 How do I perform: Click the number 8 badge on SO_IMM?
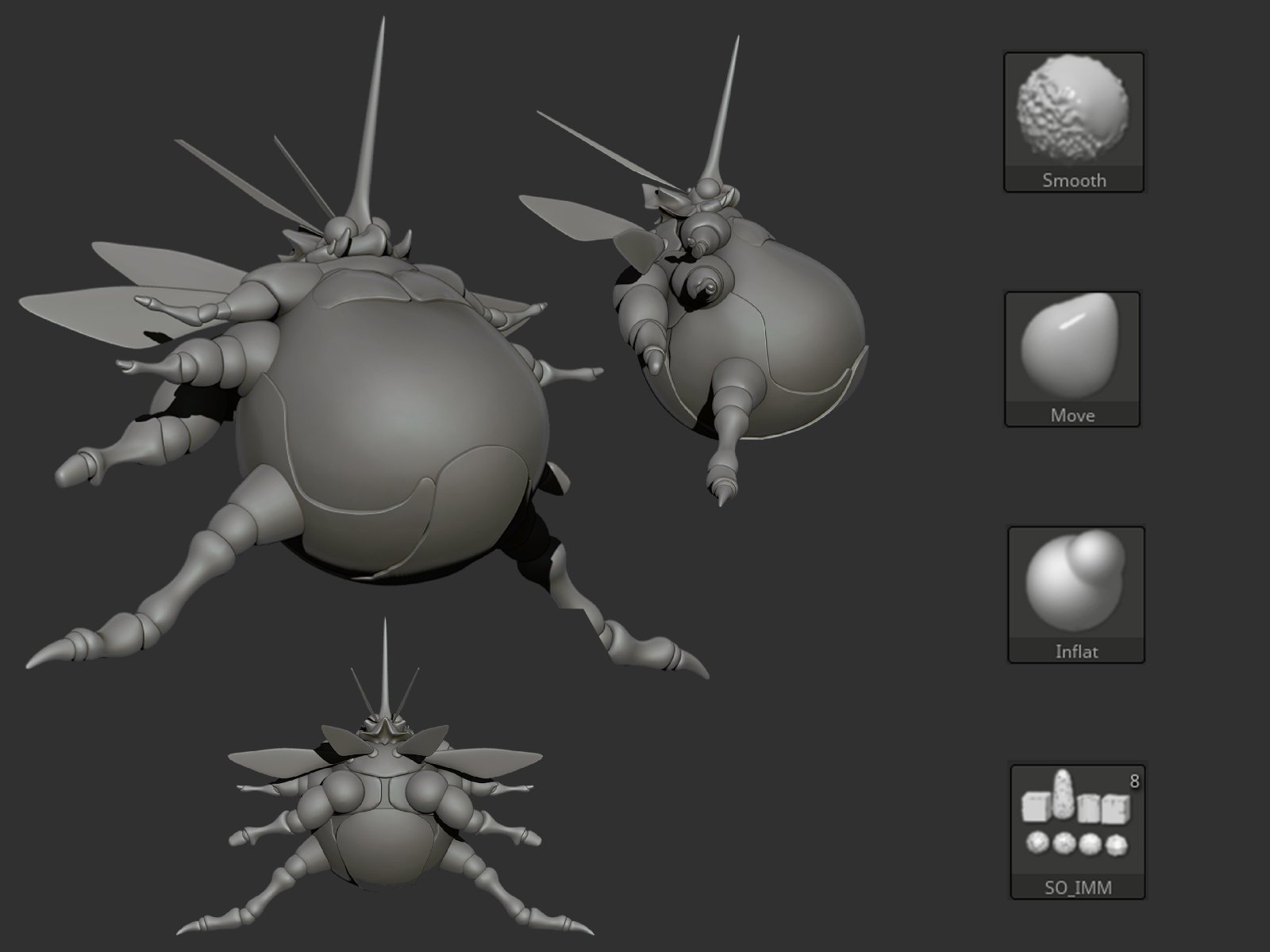(x=1133, y=781)
